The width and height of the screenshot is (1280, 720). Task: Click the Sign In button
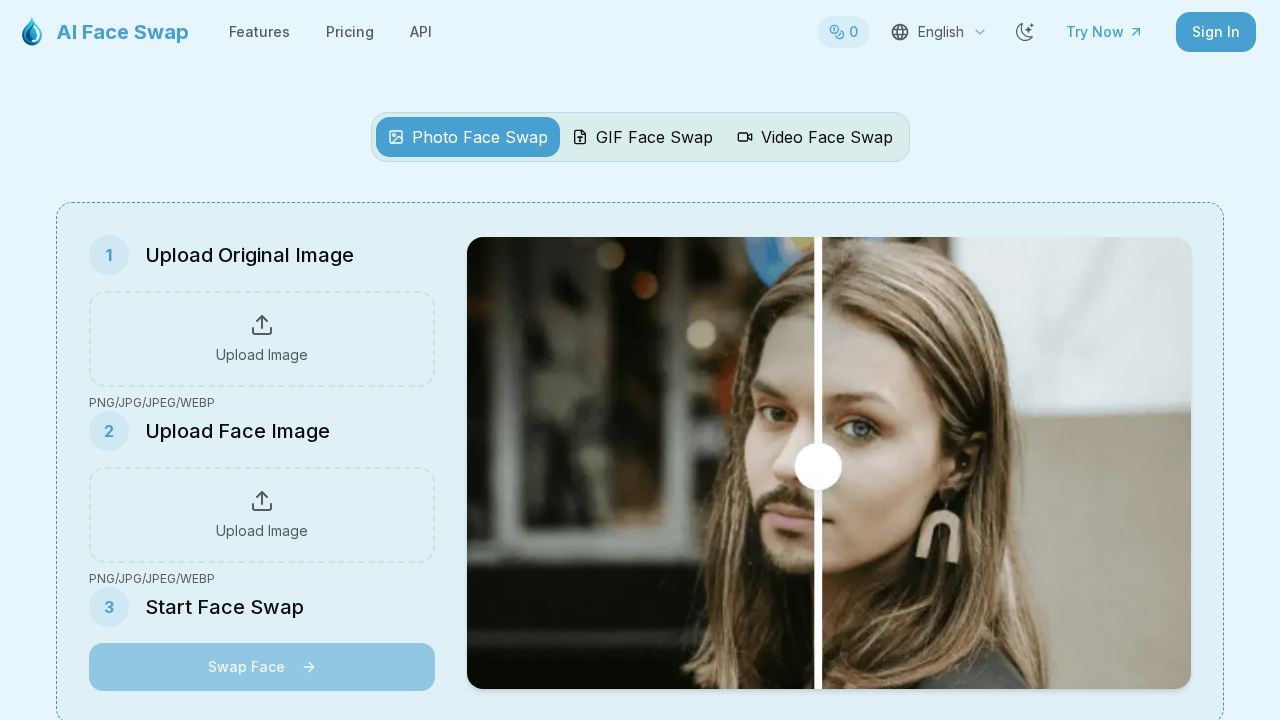(x=1215, y=31)
